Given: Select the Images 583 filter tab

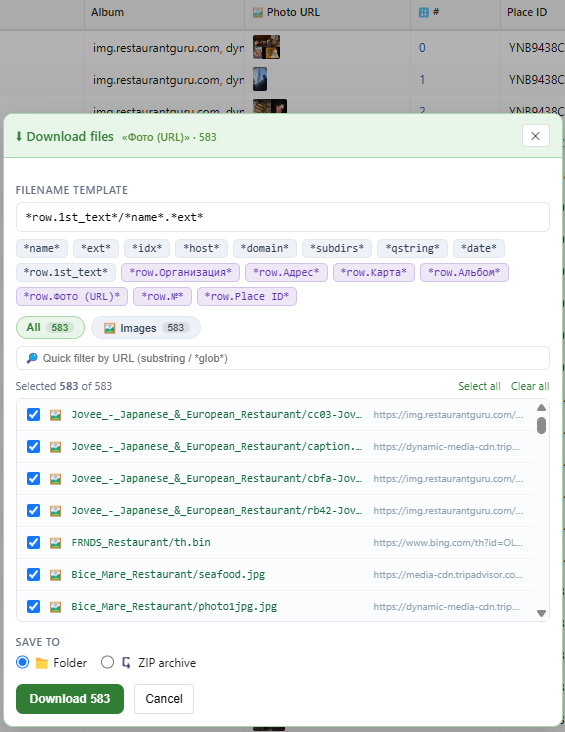Looking at the screenshot, I should coord(146,328).
